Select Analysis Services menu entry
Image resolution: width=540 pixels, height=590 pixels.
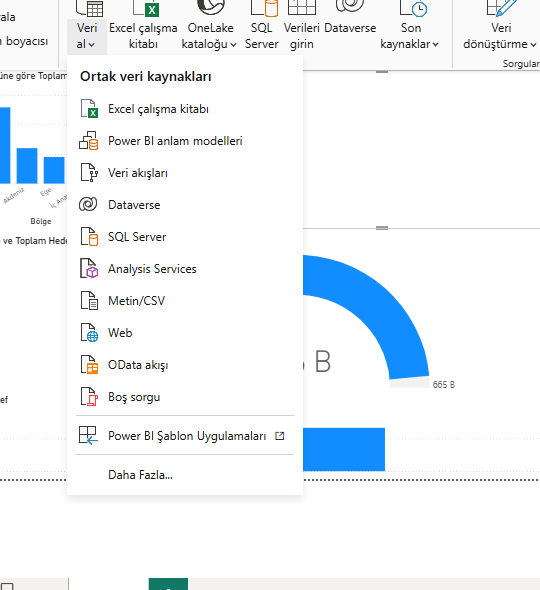coord(185,269)
